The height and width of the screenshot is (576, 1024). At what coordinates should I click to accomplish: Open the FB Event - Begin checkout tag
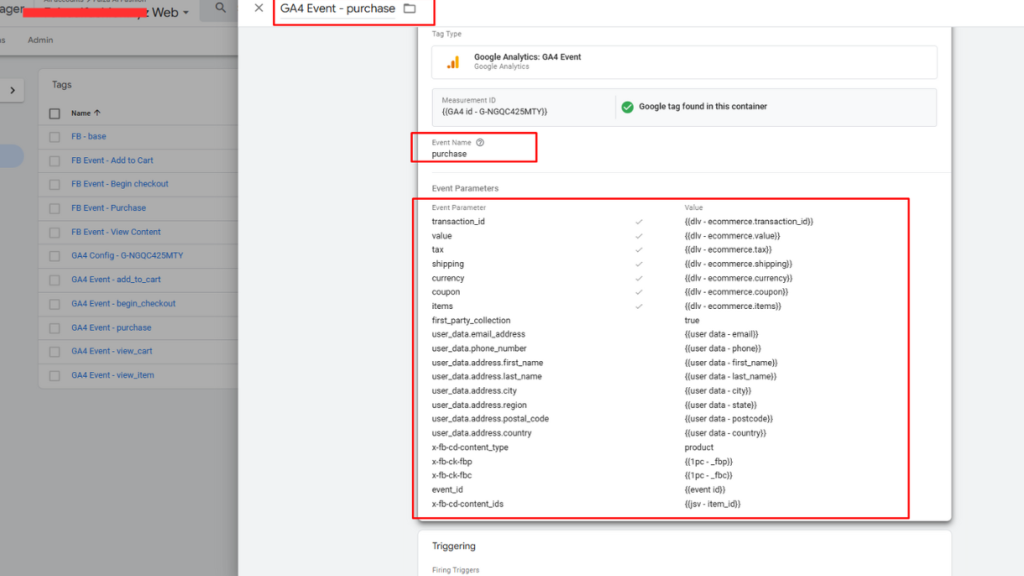tap(120, 184)
